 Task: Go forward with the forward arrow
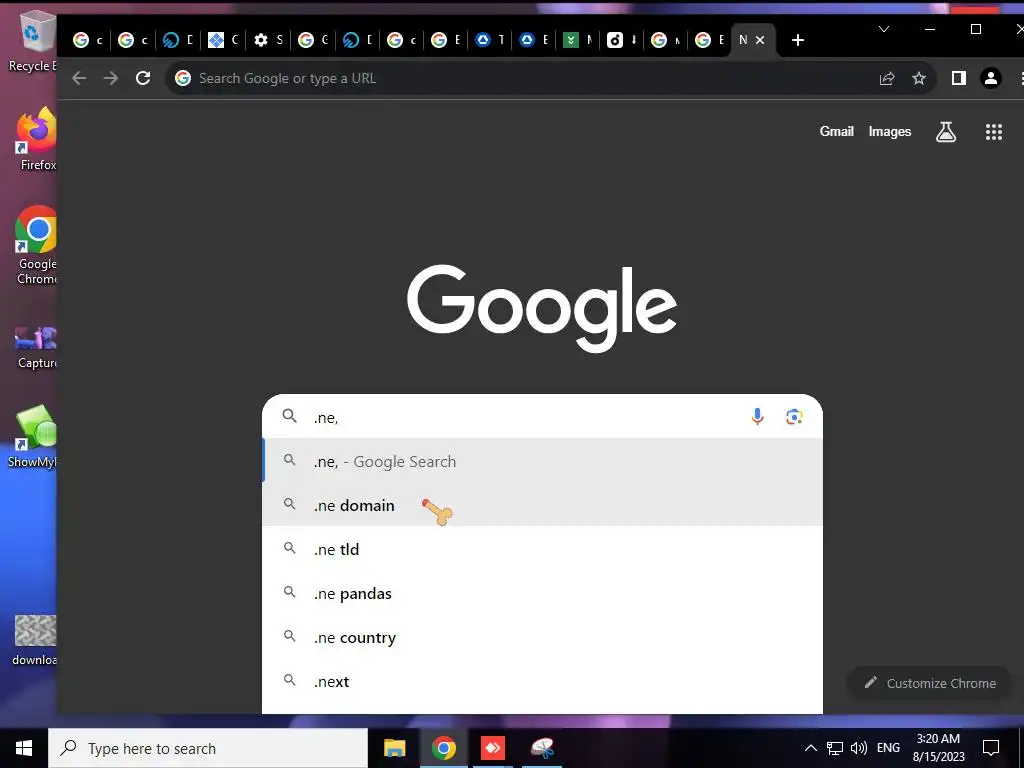[111, 78]
